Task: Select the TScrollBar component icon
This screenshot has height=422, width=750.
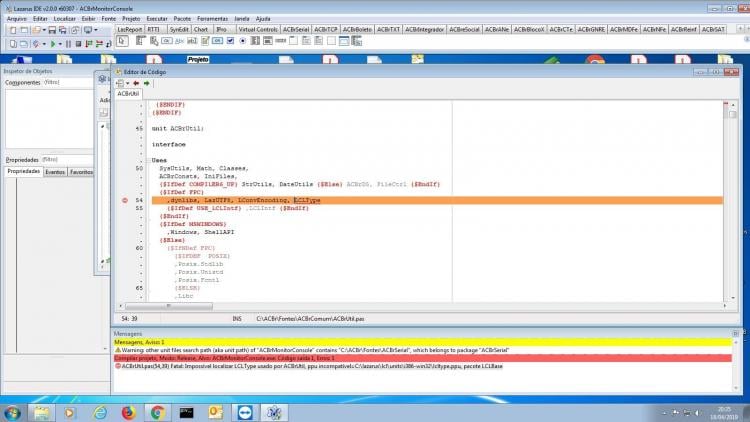Action: point(281,41)
